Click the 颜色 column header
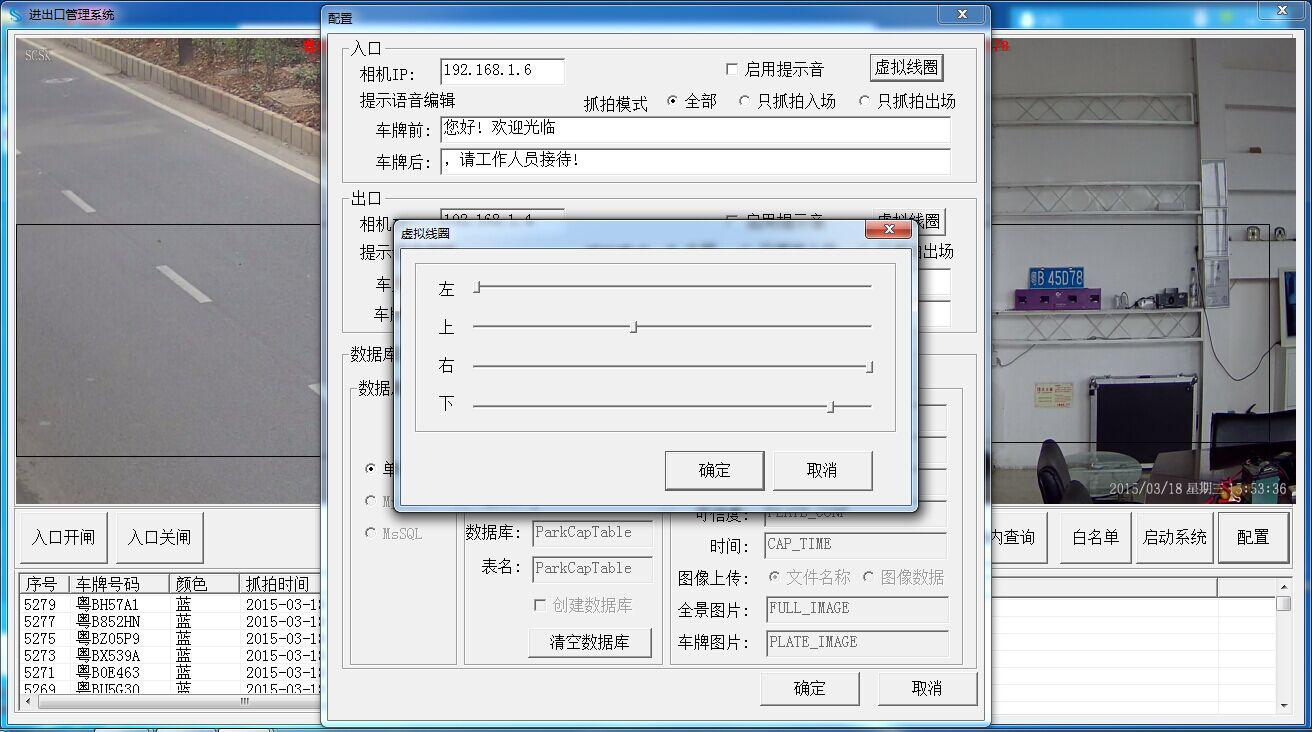Viewport: 1312px width, 732px height. [204, 584]
